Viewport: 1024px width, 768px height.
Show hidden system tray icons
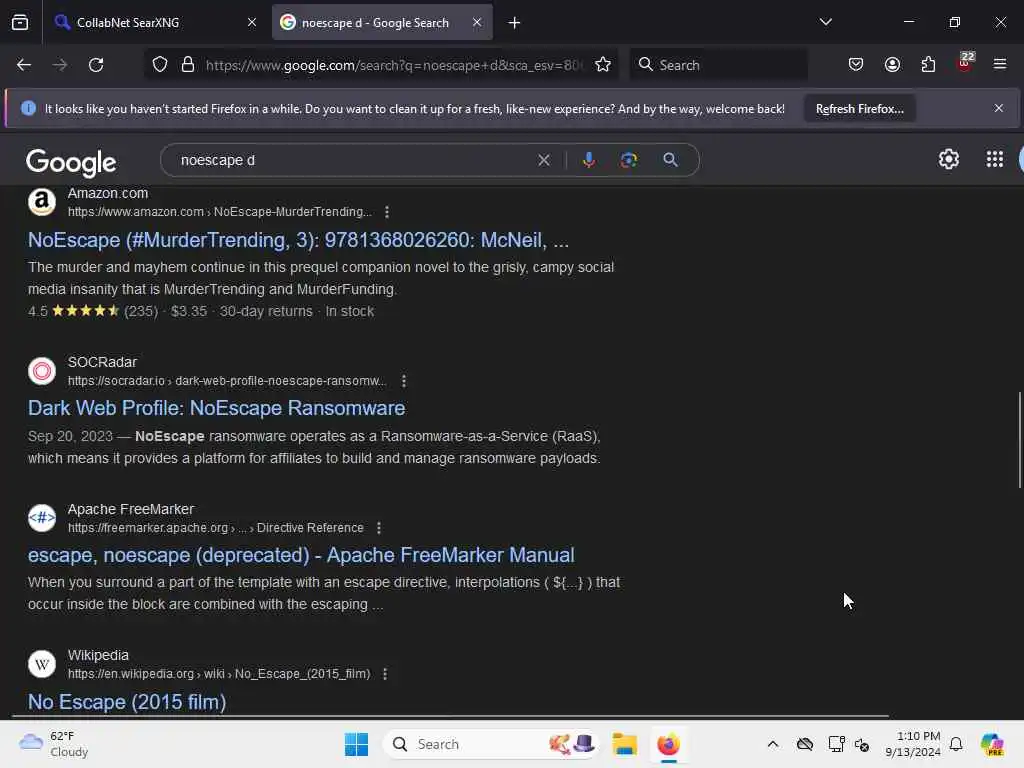click(x=773, y=744)
